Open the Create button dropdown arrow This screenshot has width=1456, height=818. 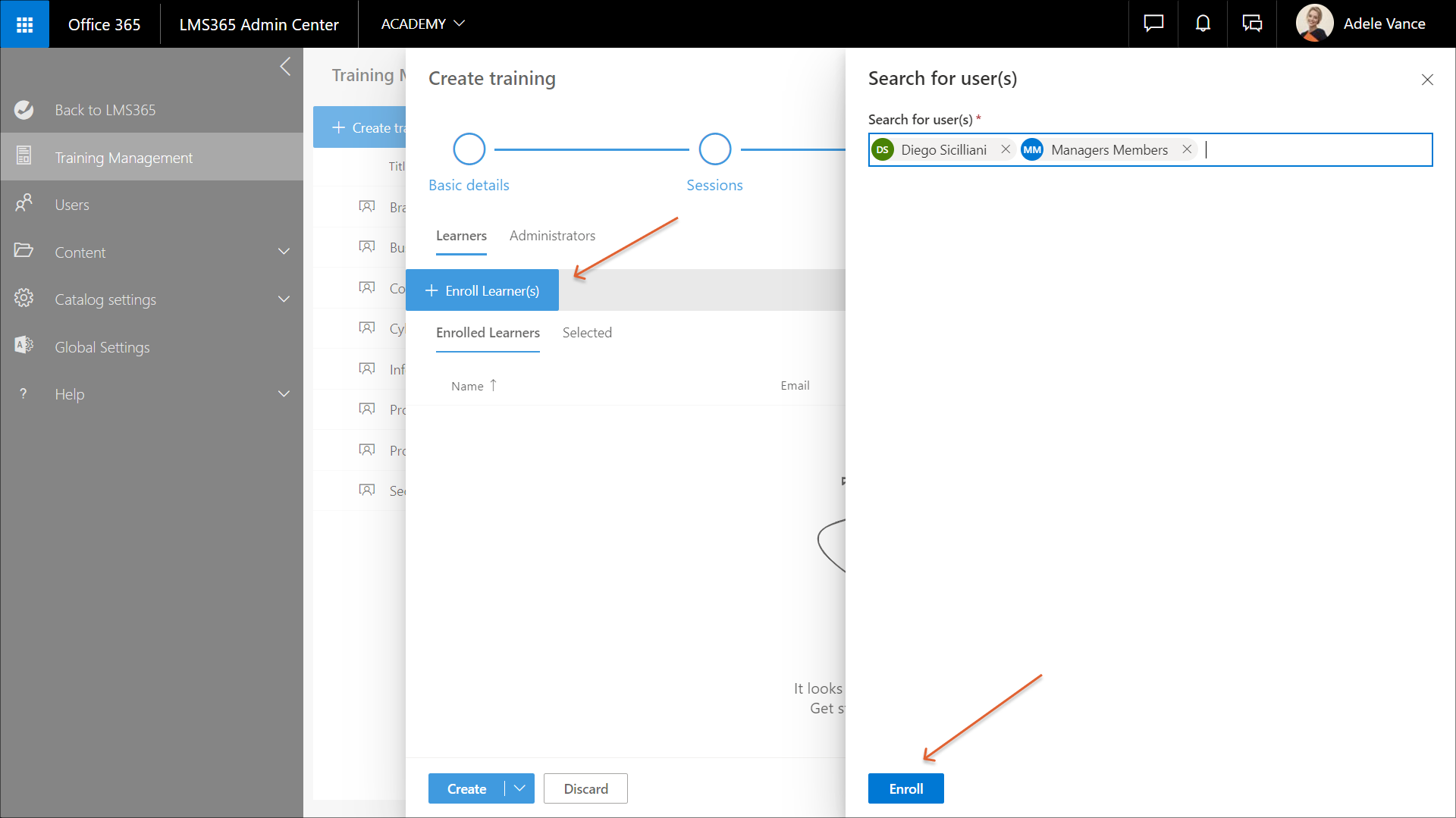click(x=519, y=788)
